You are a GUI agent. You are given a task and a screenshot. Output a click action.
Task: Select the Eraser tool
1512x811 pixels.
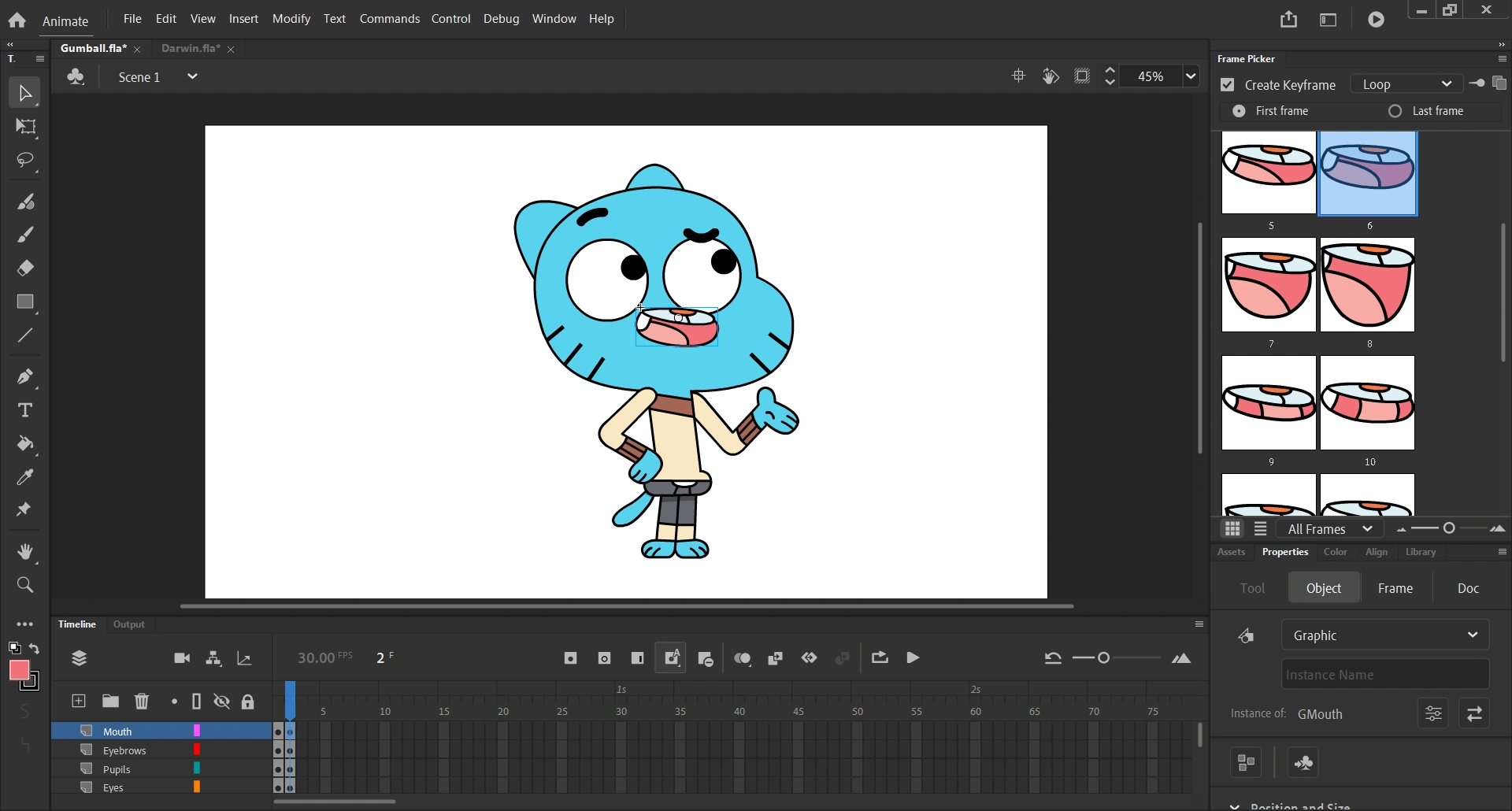24,268
